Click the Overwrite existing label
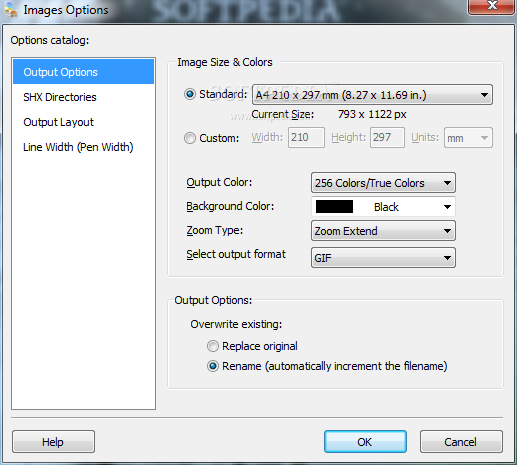Viewport: 517px width, 465px height. click(236, 324)
